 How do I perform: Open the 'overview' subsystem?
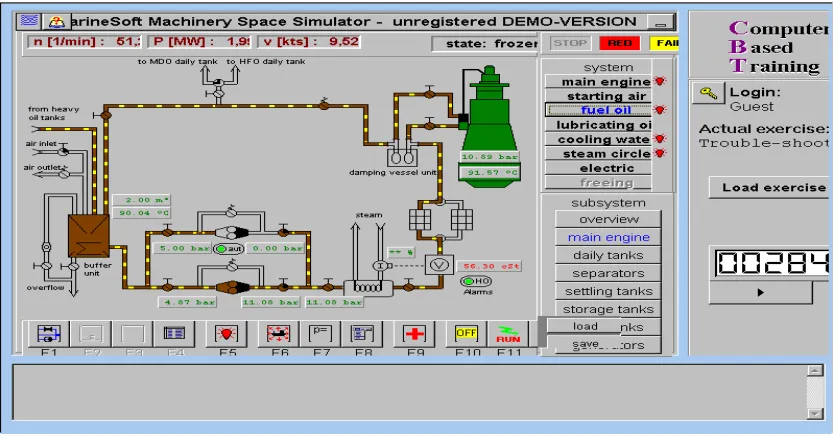pyautogui.click(x=608, y=219)
